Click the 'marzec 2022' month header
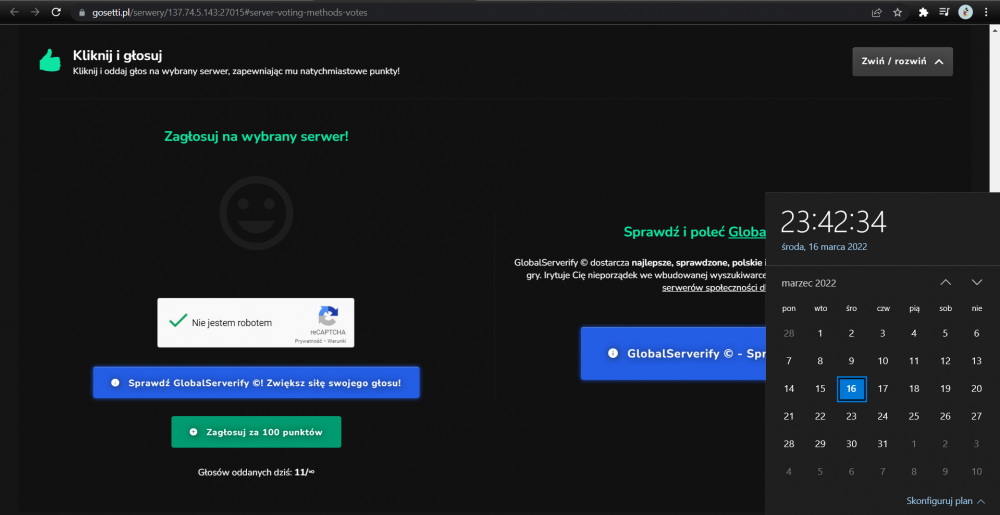The image size is (1000, 515). pos(808,283)
